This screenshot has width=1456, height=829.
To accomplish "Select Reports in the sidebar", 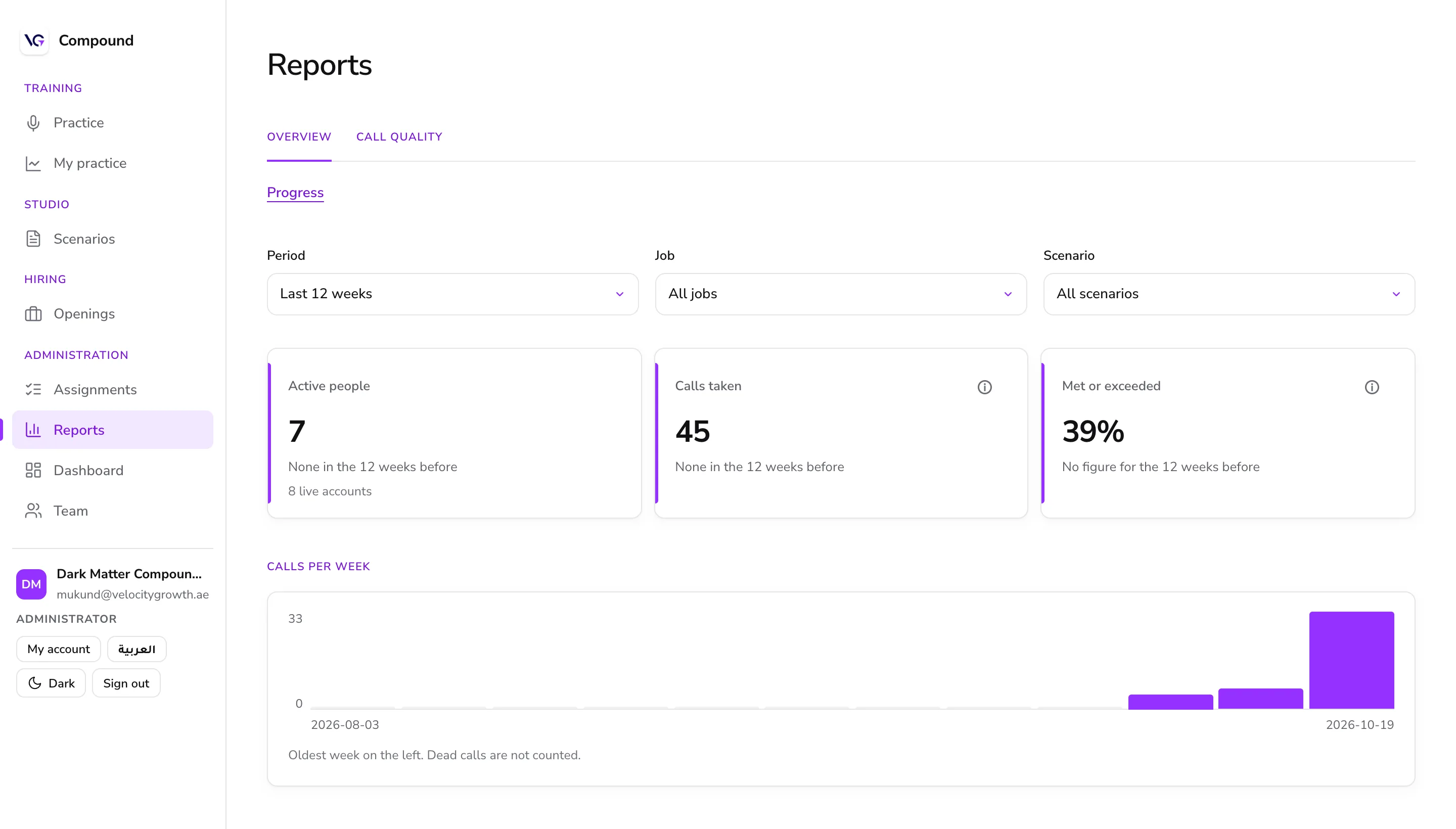I will [x=113, y=430].
